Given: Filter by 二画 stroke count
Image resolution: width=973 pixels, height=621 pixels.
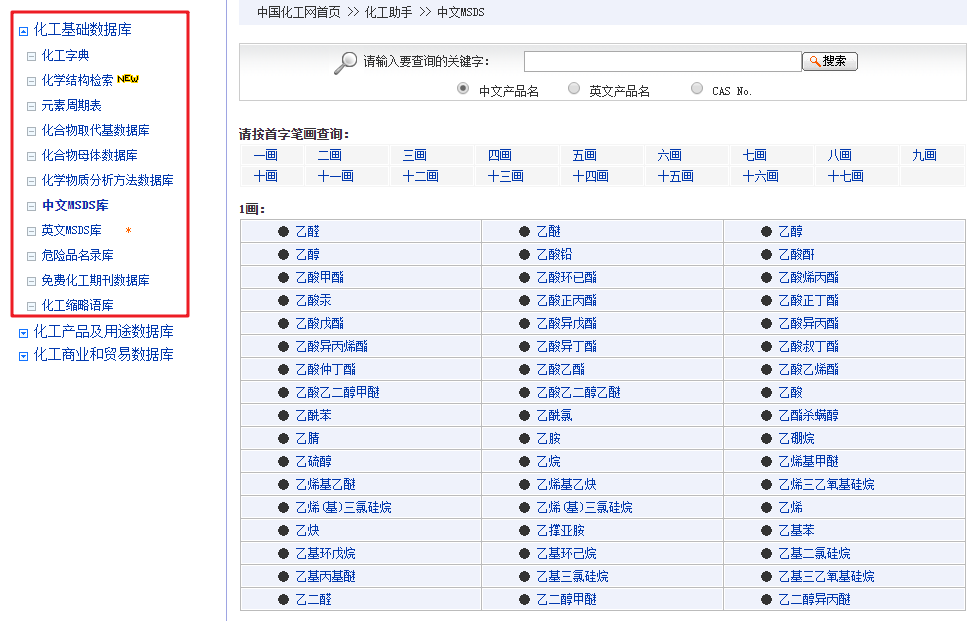Looking at the screenshot, I should 330,155.
